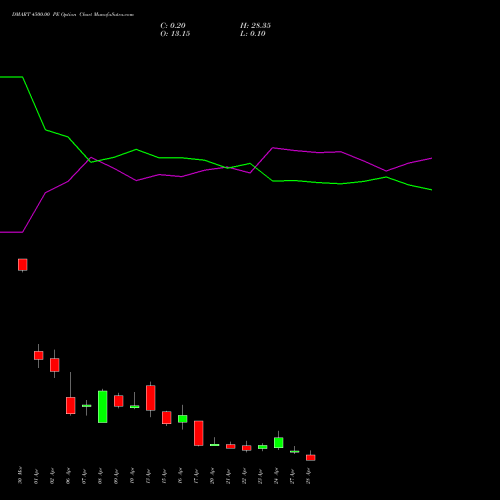
Task: Select the close value C: 0.20
Action: [x=173, y=26]
